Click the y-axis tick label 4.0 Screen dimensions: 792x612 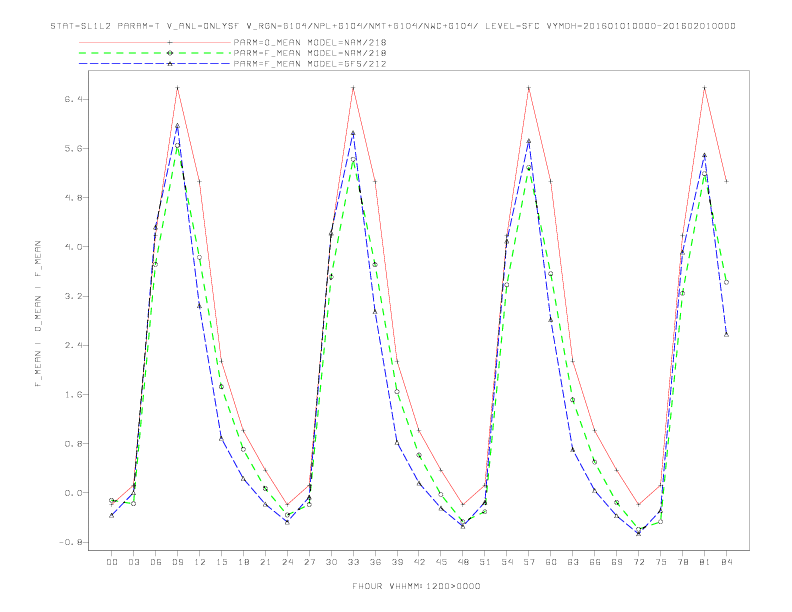73,247
